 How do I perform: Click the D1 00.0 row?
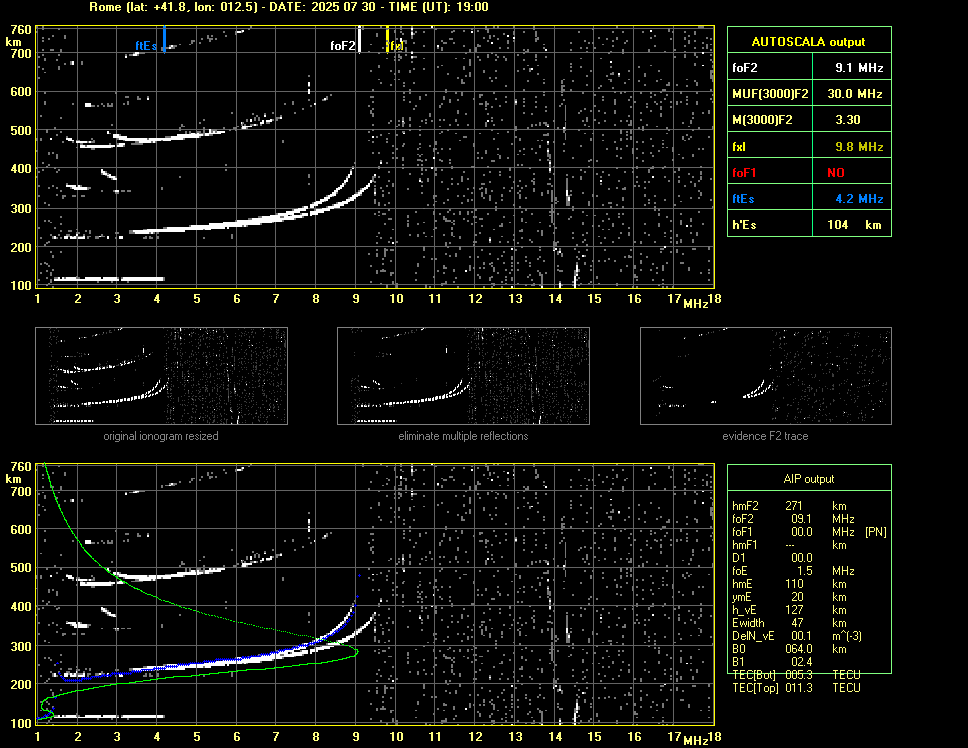(772, 557)
